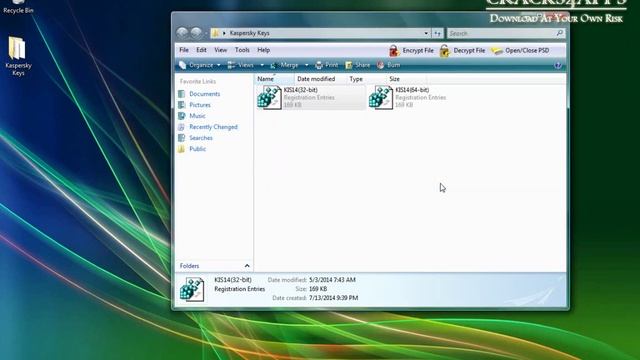Expand the Views dropdown arrow

coord(262,65)
